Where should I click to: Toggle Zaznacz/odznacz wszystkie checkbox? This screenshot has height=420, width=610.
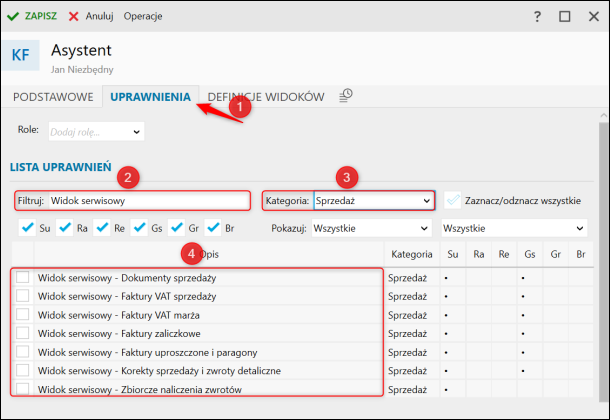pos(453,200)
